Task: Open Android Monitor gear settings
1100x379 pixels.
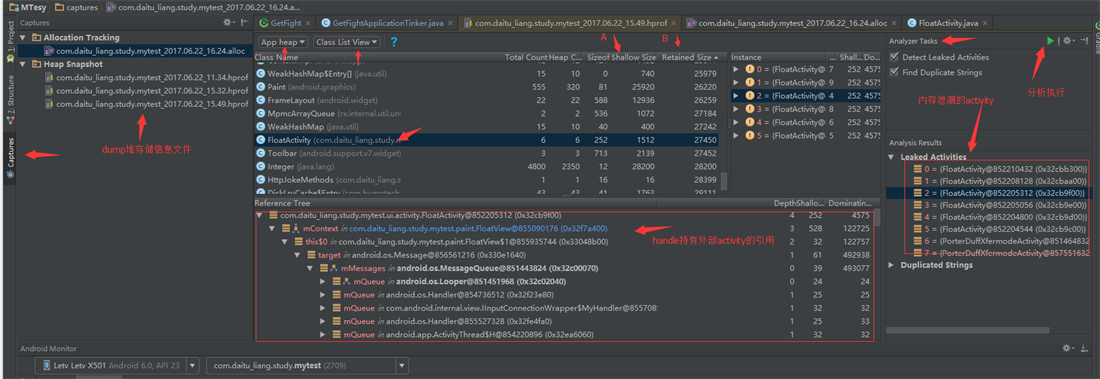Action: click(x=1068, y=348)
